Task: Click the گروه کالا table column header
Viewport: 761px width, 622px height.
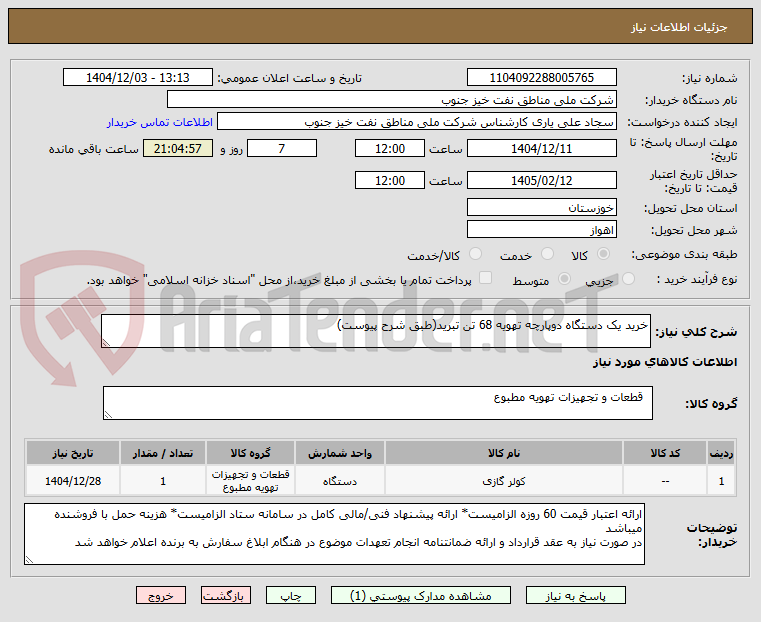Action: point(250,453)
